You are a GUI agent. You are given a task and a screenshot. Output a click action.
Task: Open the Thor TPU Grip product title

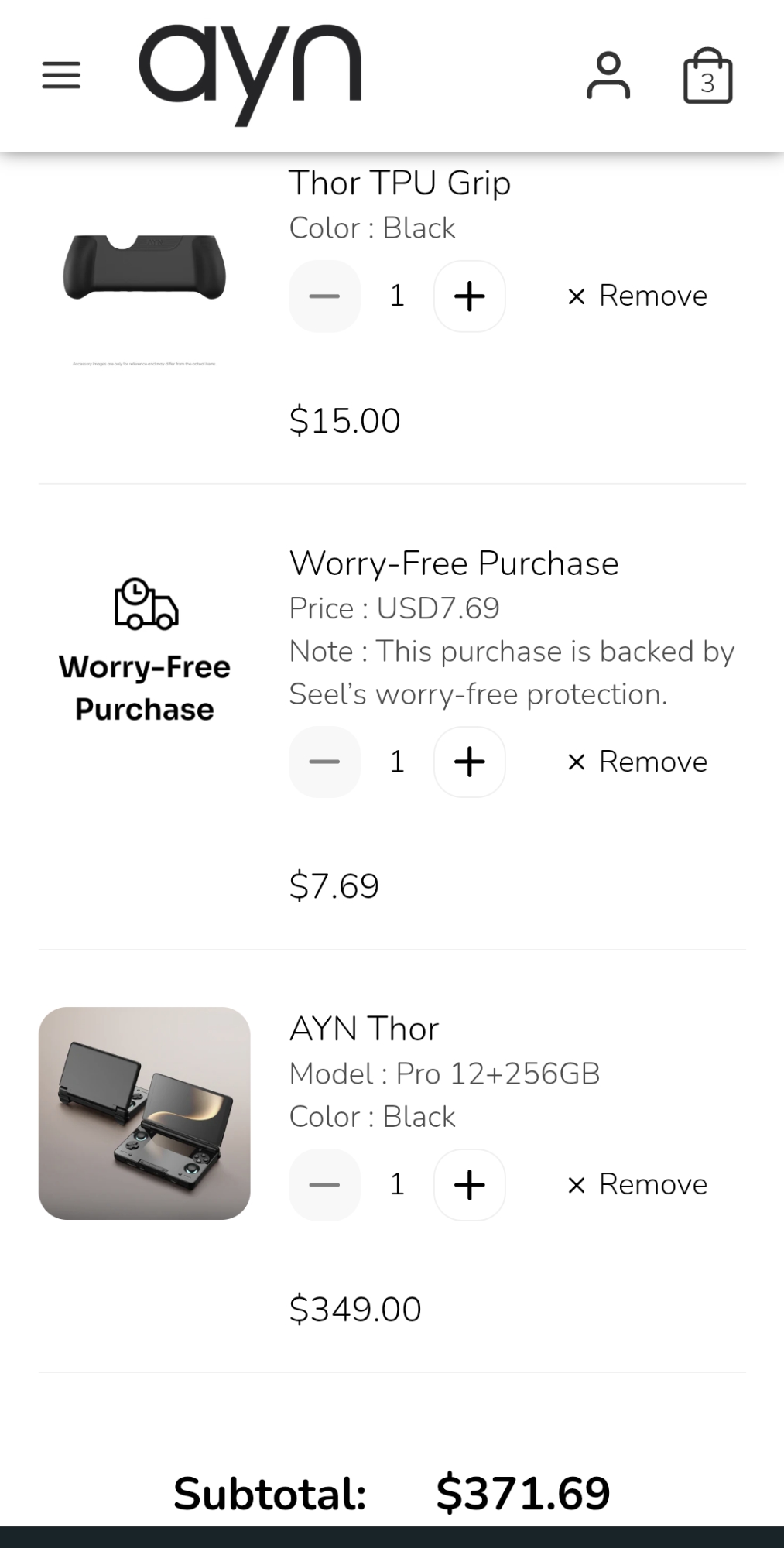(x=399, y=183)
